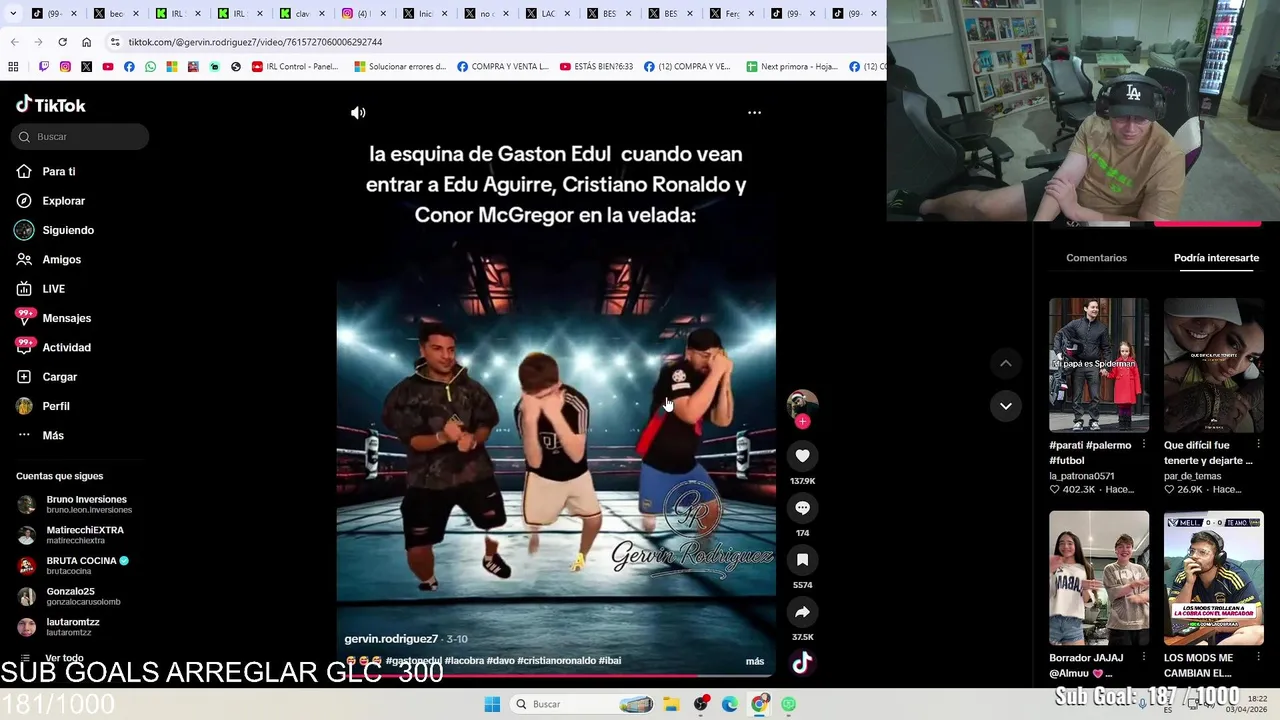Open the 'Que difícil fue tenerte' video thumbnail
The image size is (1280, 720).
click(x=1214, y=365)
